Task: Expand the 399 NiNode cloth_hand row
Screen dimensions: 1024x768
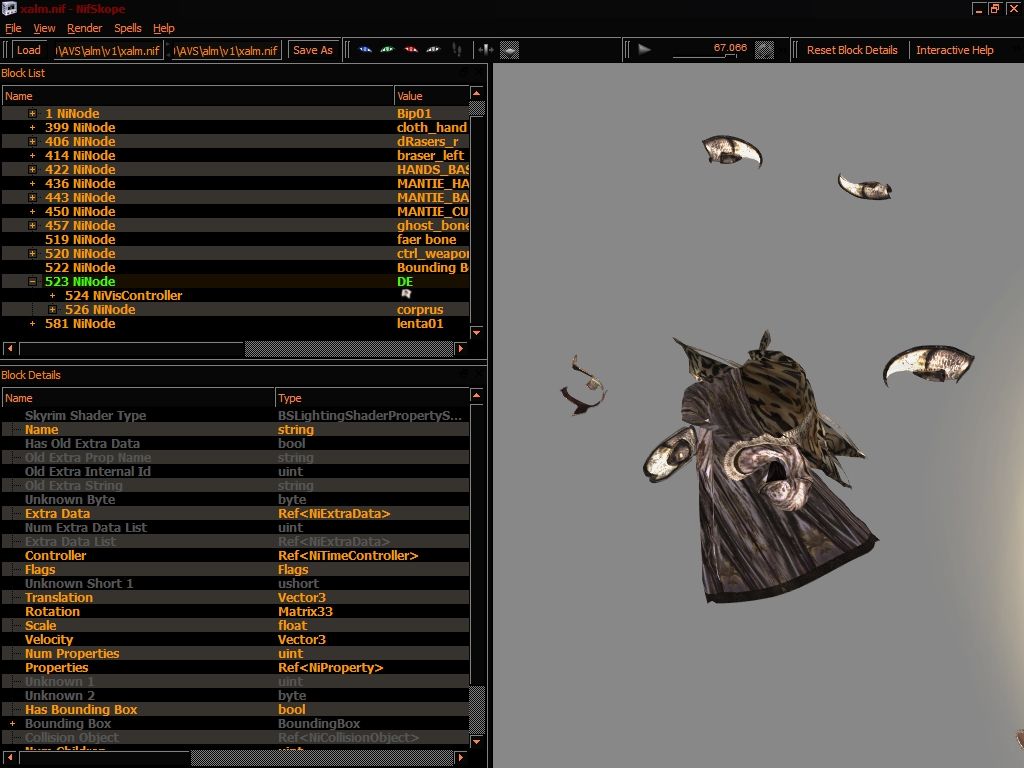Action: click(32, 127)
